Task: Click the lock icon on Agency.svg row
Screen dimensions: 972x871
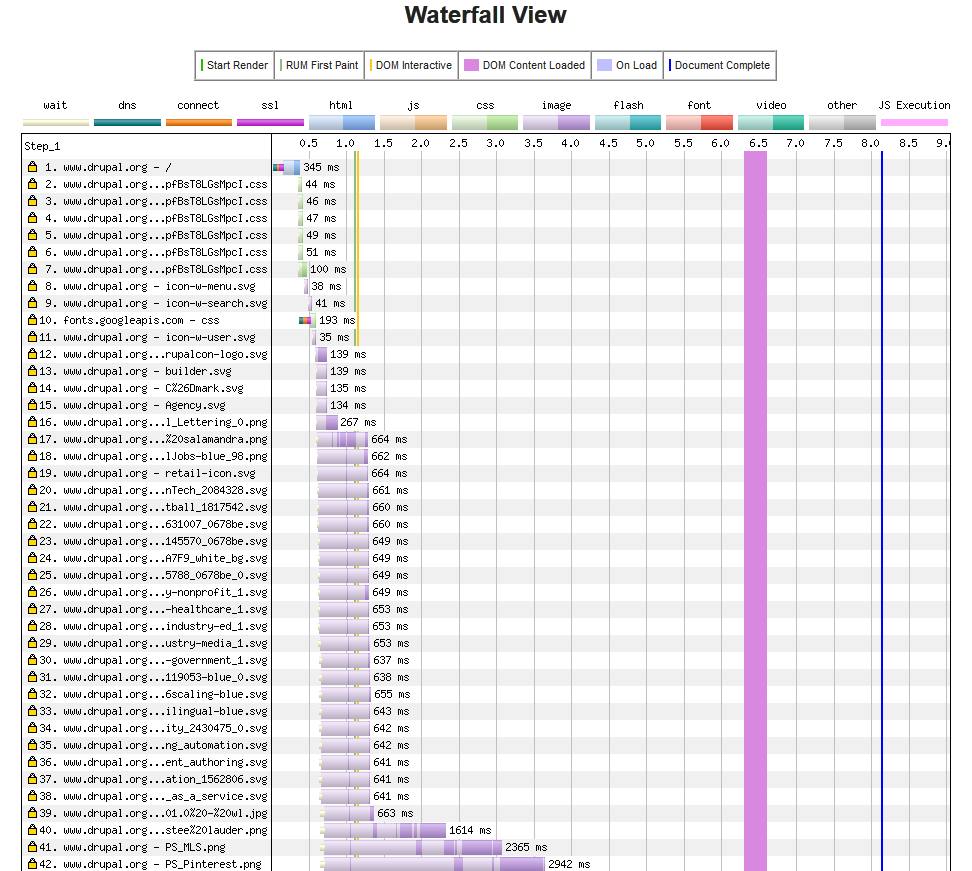Action: (x=32, y=406)
